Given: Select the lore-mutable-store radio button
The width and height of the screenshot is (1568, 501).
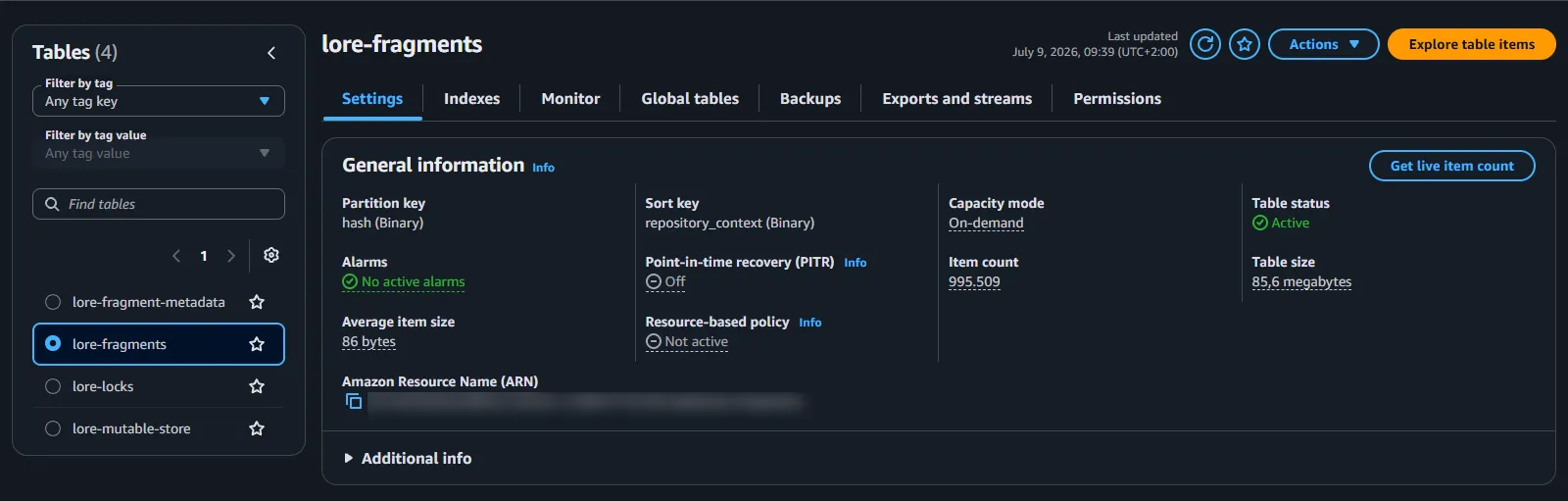Looking at the screenshot, I should click(53, 428).
